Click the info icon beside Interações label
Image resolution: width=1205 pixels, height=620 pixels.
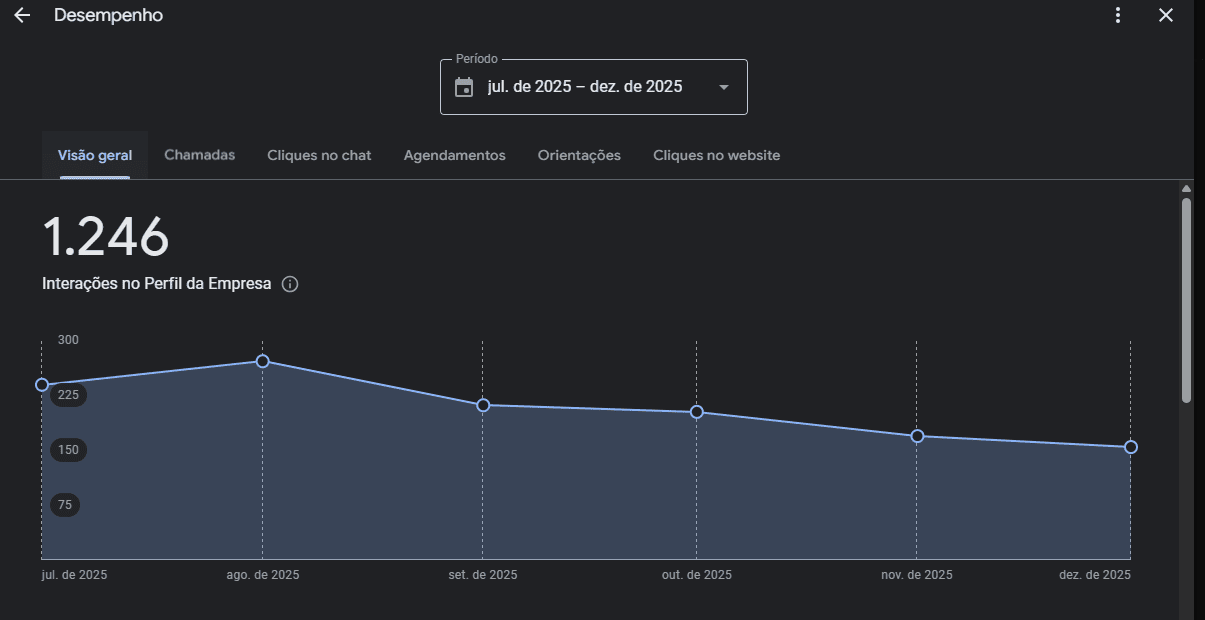coord(290,284)
